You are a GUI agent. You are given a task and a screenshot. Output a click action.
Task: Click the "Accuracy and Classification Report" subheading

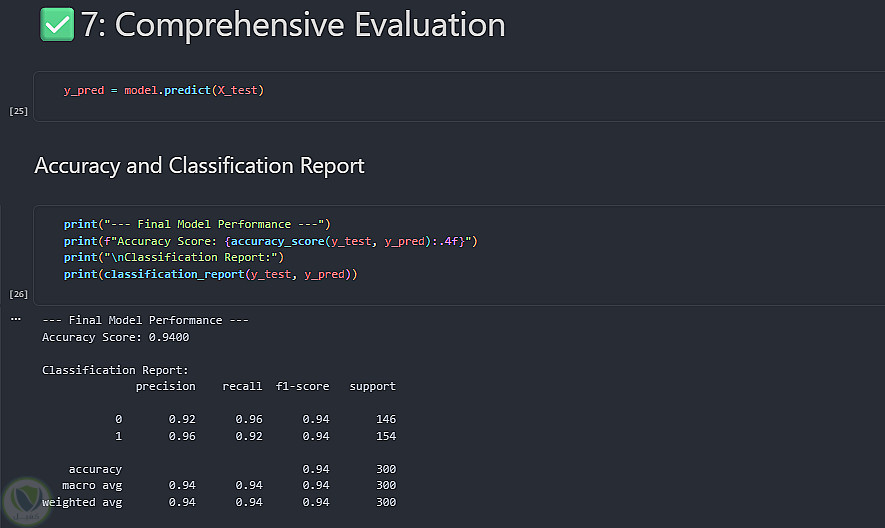[199, 165]
